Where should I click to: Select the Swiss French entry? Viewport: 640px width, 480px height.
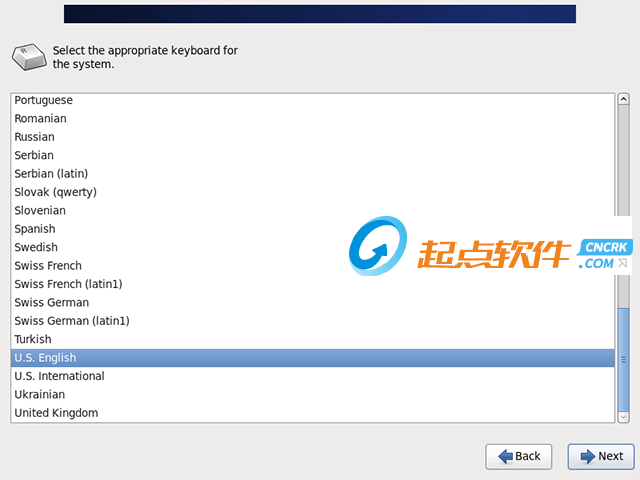[x=313, y=266]
